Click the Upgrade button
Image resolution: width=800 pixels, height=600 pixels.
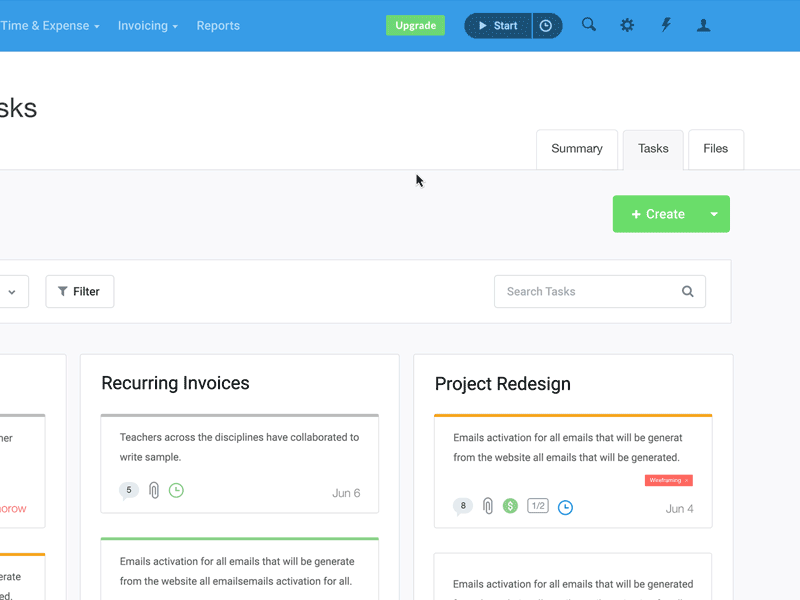tap(415, 25)
